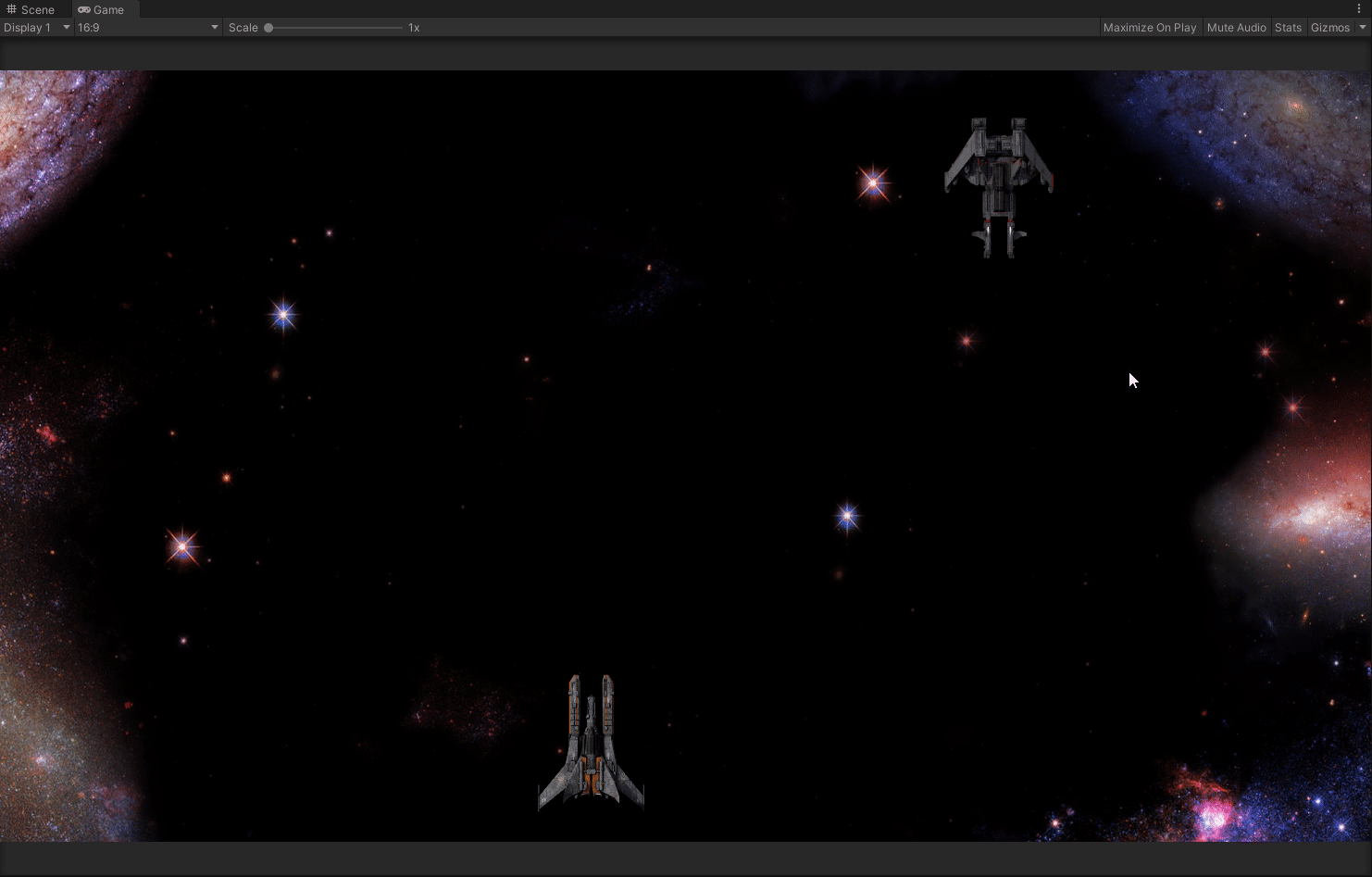Click the player spaceship at the bottom
This screenshot has height=877, width=1372.
tap(591, 743)
